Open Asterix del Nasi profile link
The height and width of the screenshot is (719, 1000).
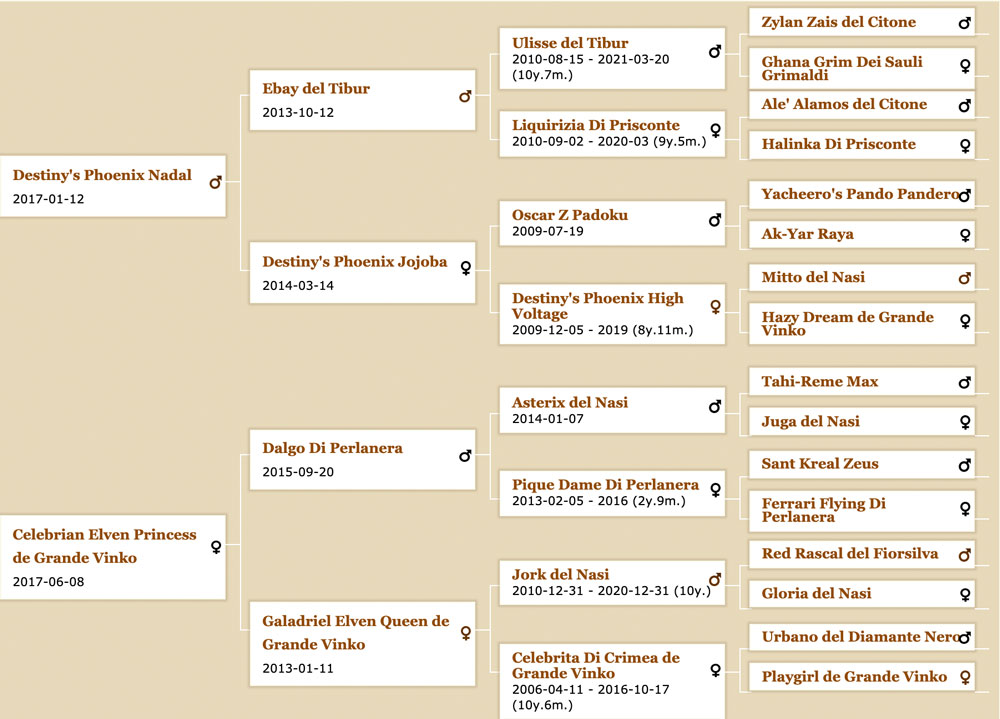[570, 403]
